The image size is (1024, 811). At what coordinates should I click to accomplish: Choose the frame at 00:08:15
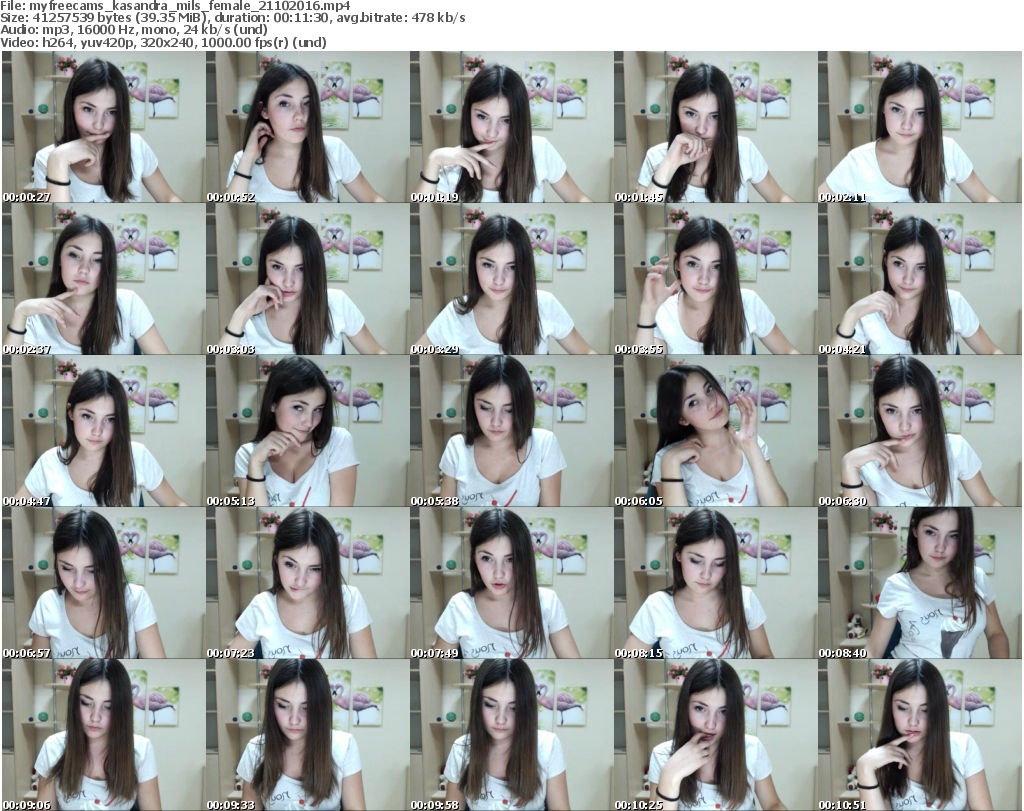pyautogui.click(x=715, y=583)
